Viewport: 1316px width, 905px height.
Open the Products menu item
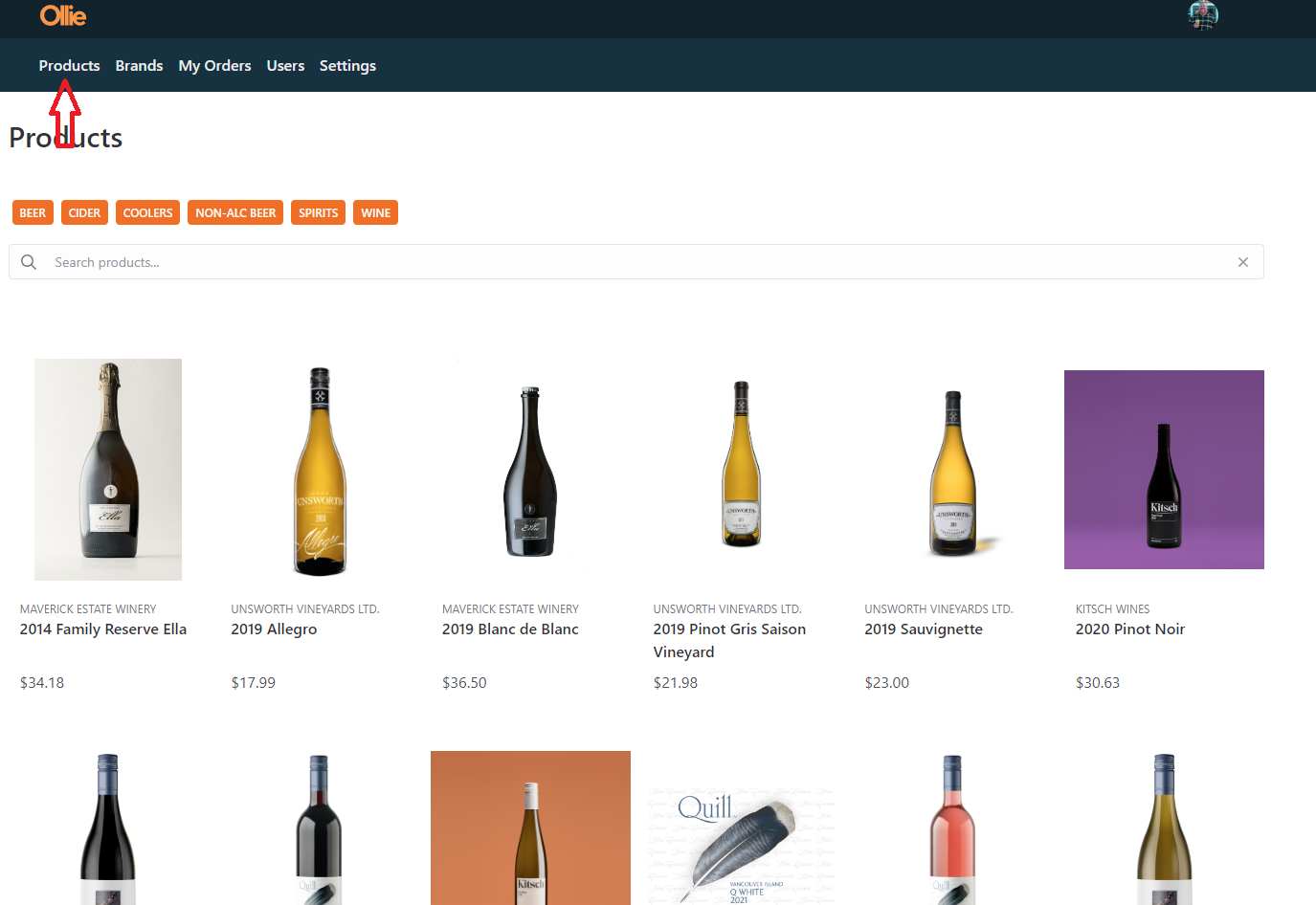point(69,66)
